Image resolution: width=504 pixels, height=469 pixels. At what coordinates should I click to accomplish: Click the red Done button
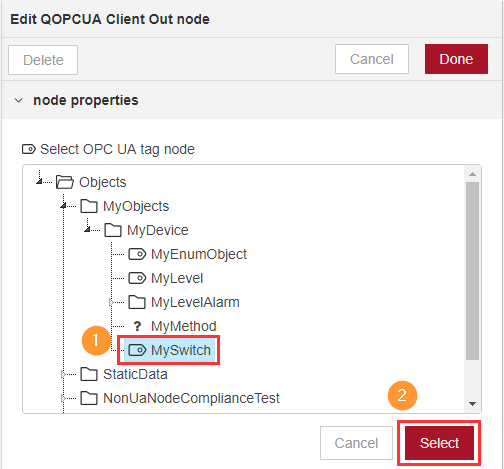tap(456, 59)
